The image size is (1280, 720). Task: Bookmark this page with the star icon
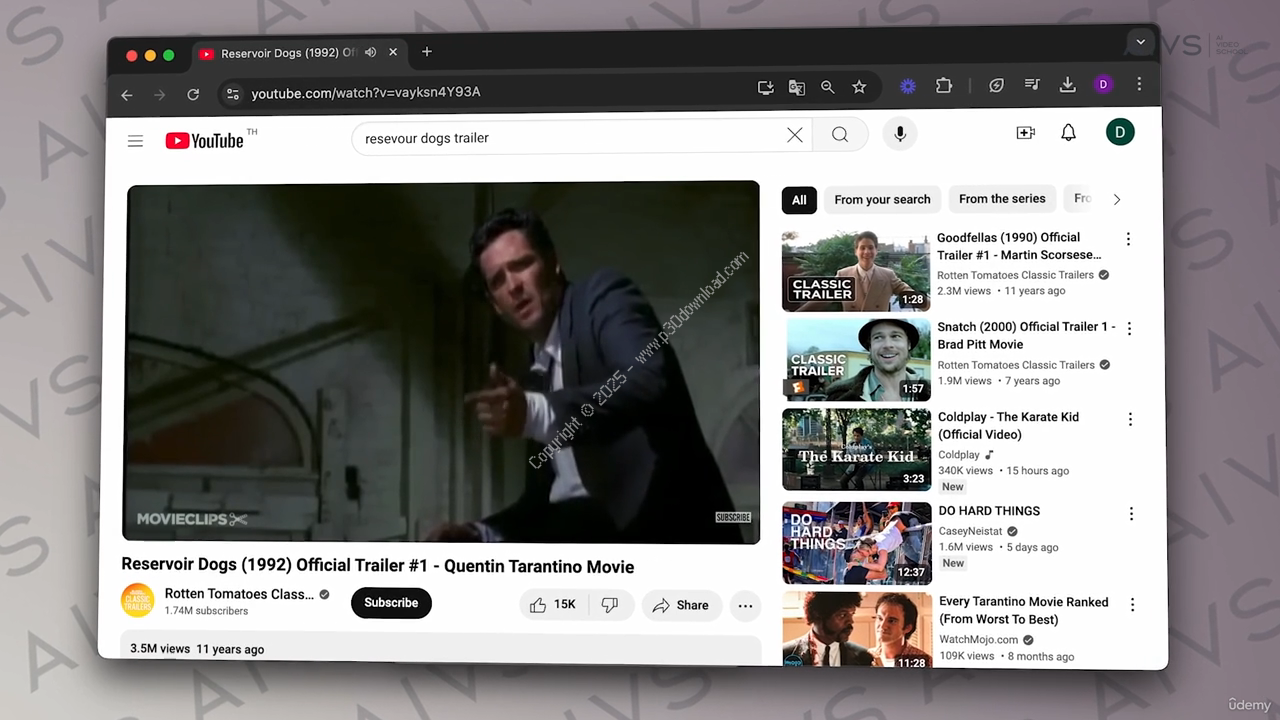(859, 87)
